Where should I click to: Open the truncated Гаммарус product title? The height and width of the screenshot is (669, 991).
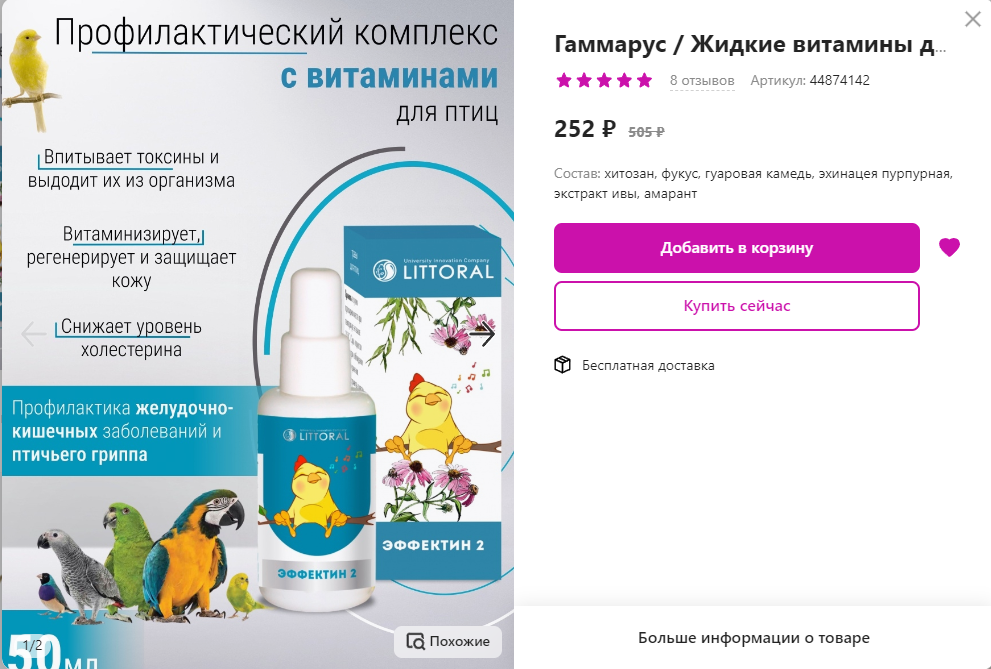coord(750,44)
